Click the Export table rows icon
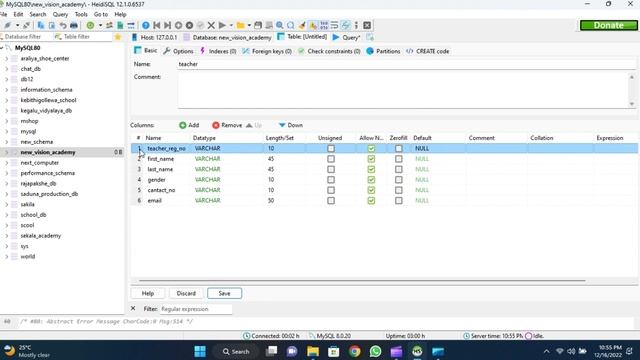Viewport: 640px width, 360px height. 120,25
